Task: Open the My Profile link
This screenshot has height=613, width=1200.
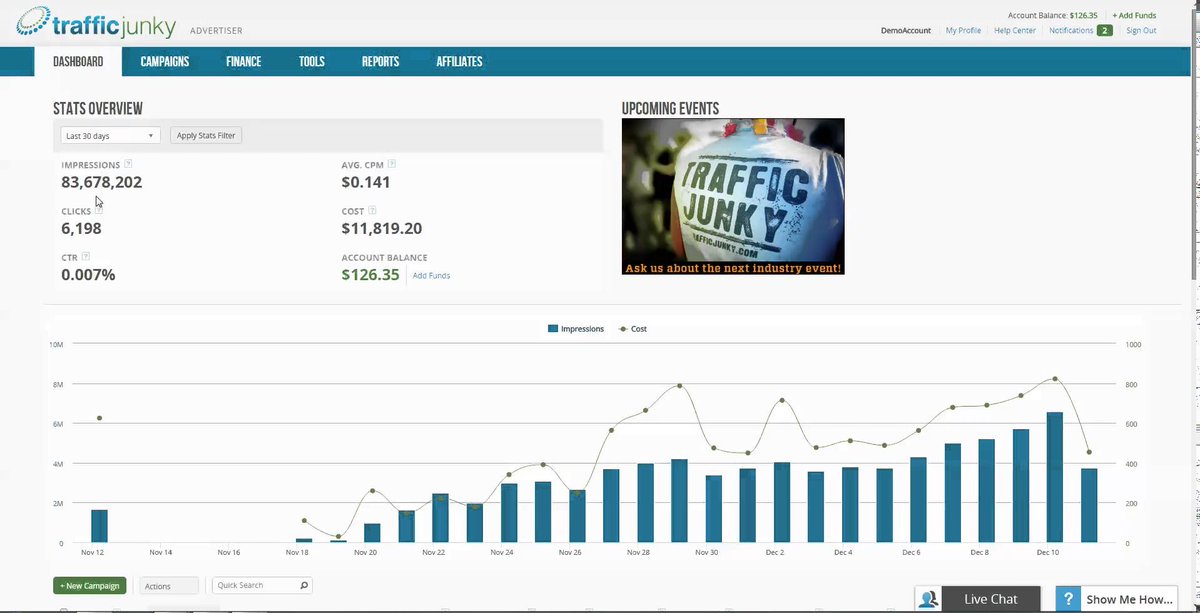Action: 963,31
